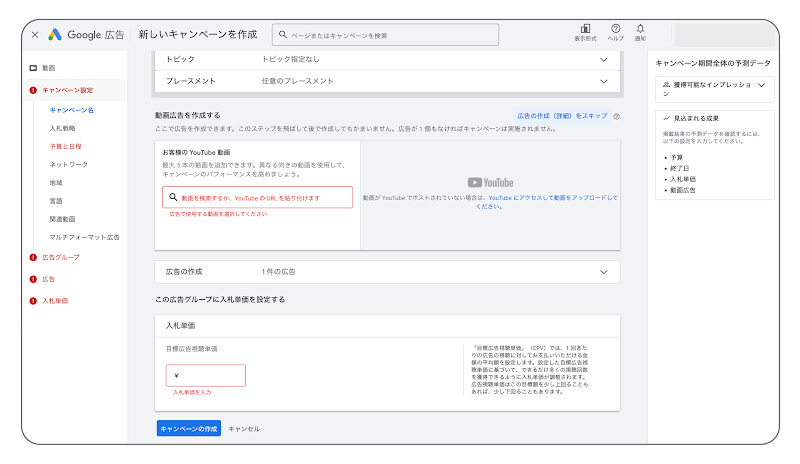Focus the 目標広告視聴単価 yen input field
Viewport: 800px width, 464px height.
[x=206, y=375]
